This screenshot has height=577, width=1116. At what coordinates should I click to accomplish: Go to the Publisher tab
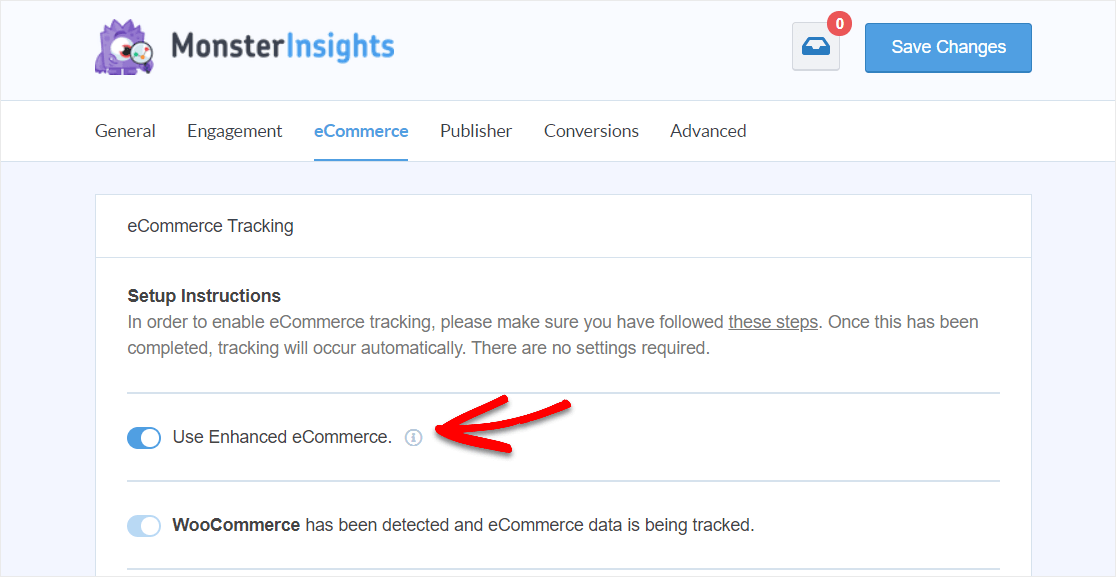click(x=476, y=131)
